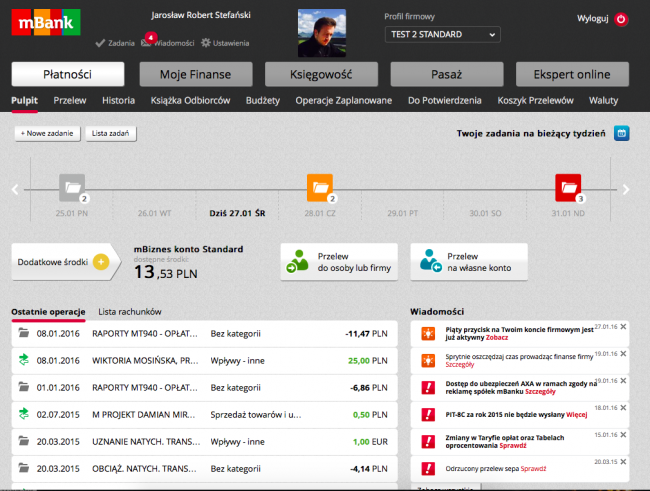Click green transfer icon of WIKTORIA MOSIŃSKA row
The image size is (650, 491).
(x=24, y=360)
